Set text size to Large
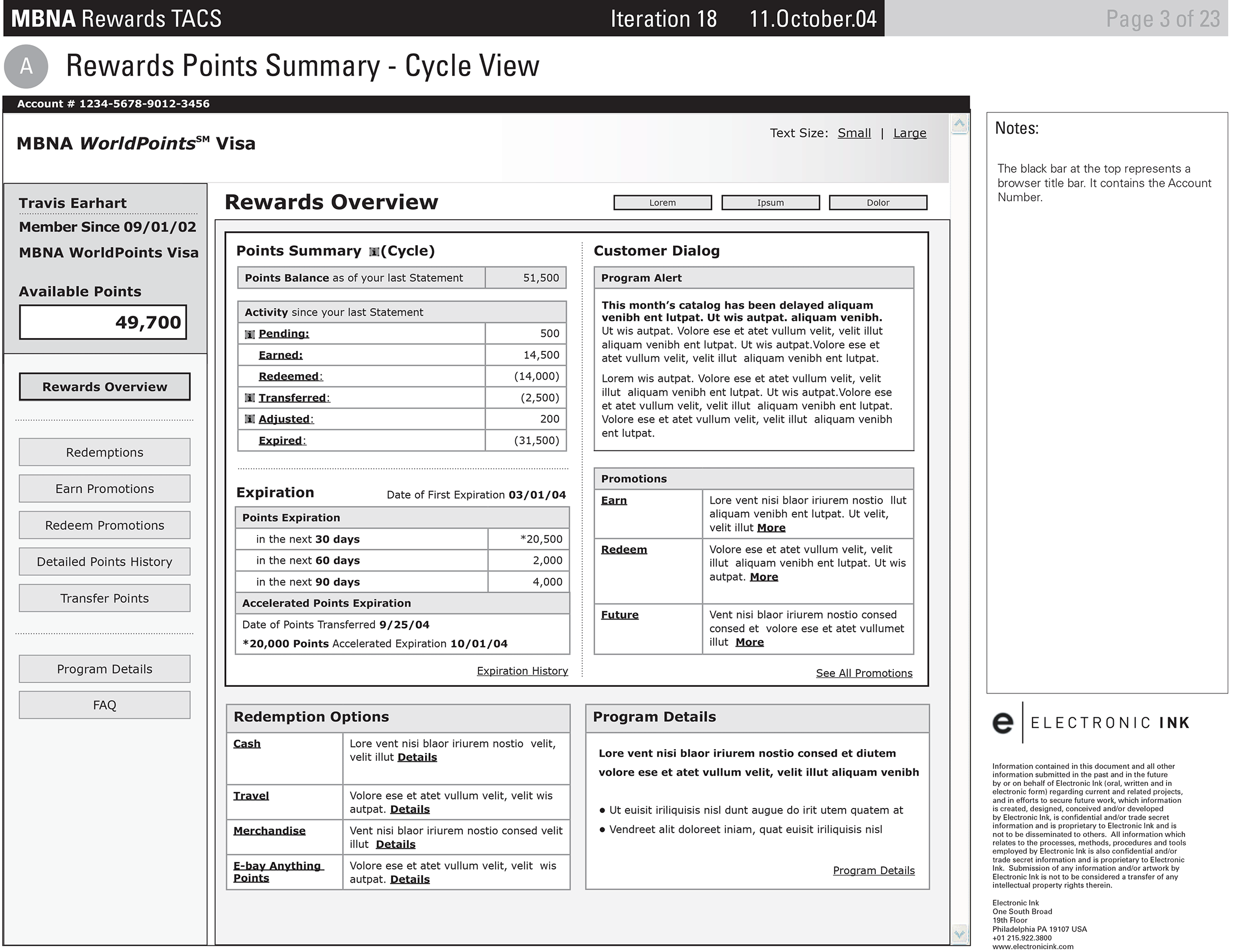1235x952 pixels. [x=910, y=133]
